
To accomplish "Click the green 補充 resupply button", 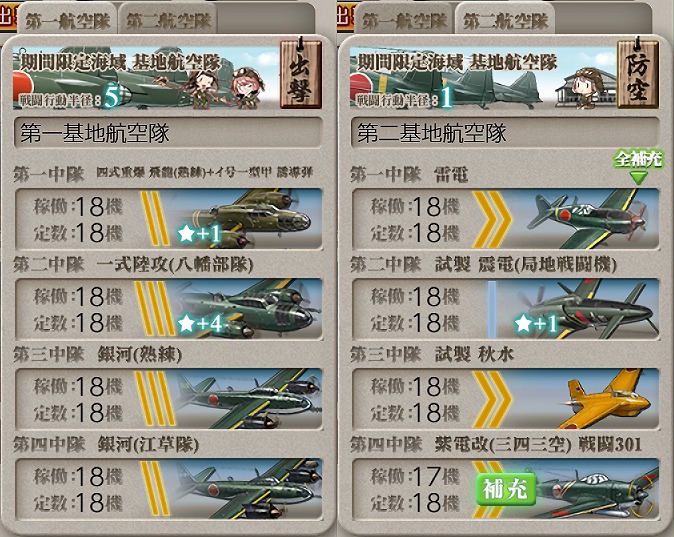I will (506, 489).
